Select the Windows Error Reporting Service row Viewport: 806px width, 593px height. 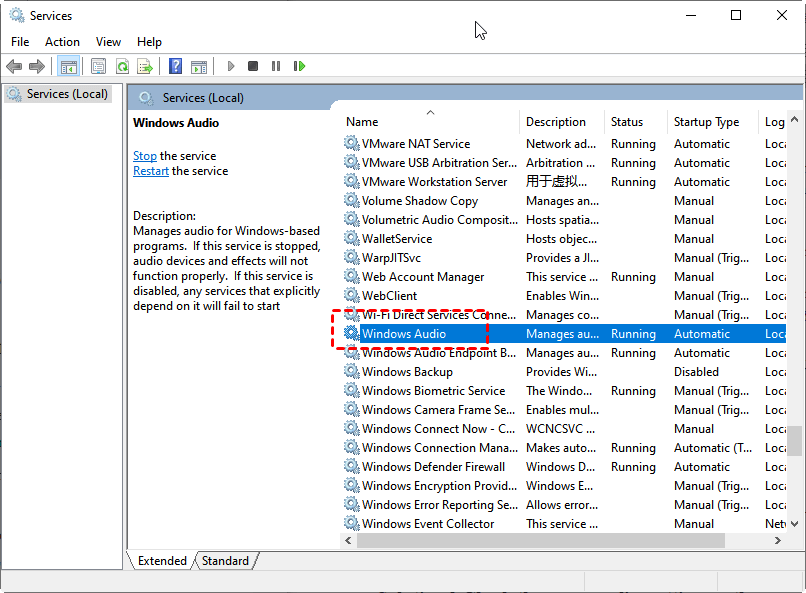(x=563, y=505)
